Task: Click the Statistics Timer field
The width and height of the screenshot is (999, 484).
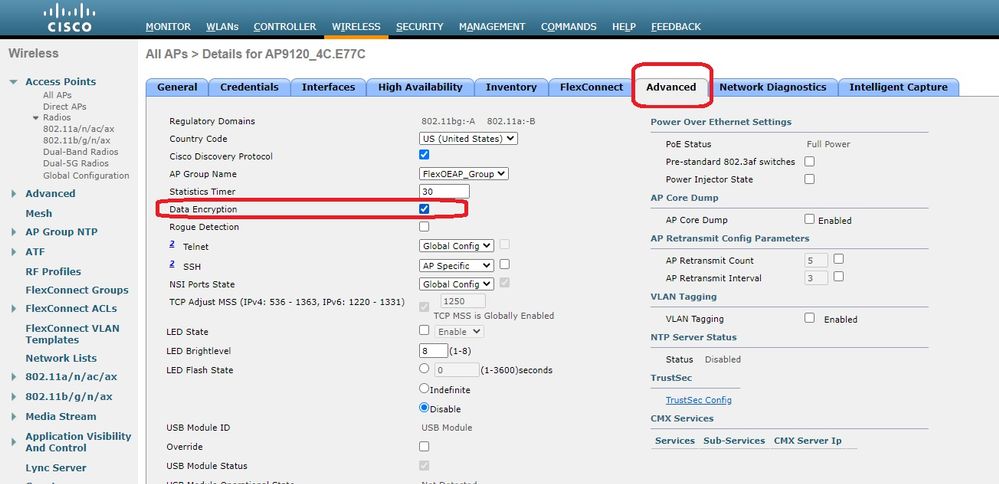Action: coord(445,191)
